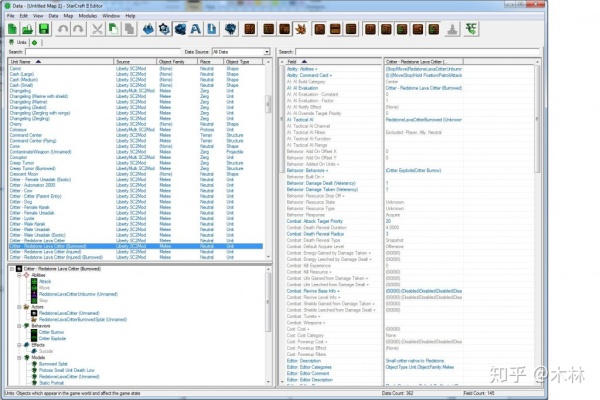600x400 pixels.
Task: Open the Modules menu
Action: [88, 16]
